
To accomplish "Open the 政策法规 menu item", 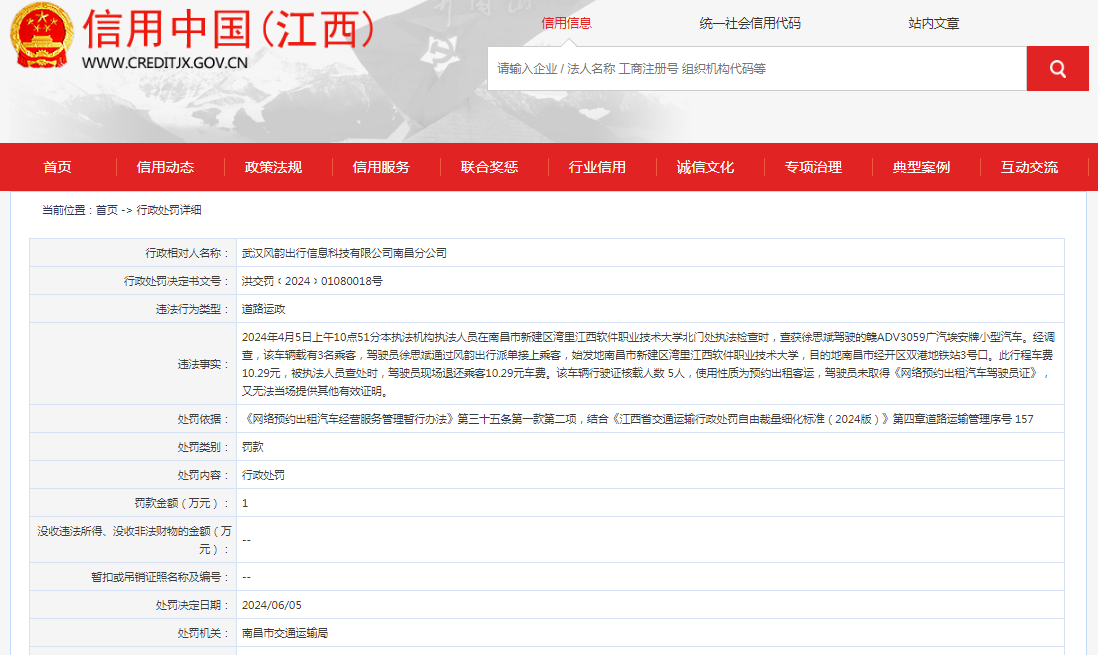I will click(x=273, y=167).
